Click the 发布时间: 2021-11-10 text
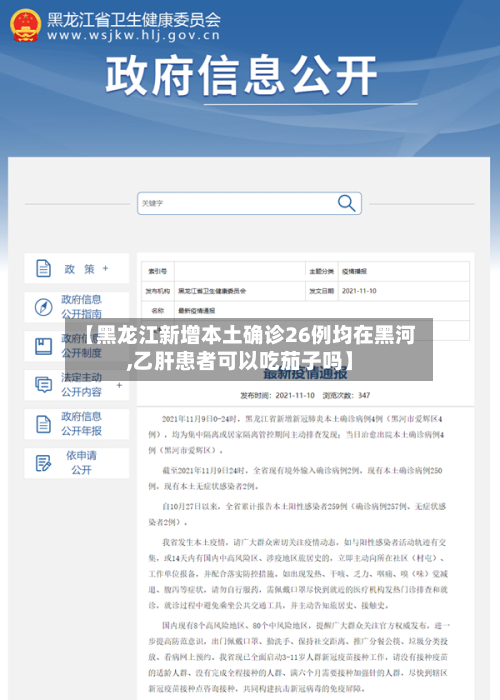Image resolution: width=500 pixels, height=700 pixels. [x=277, y=396]
